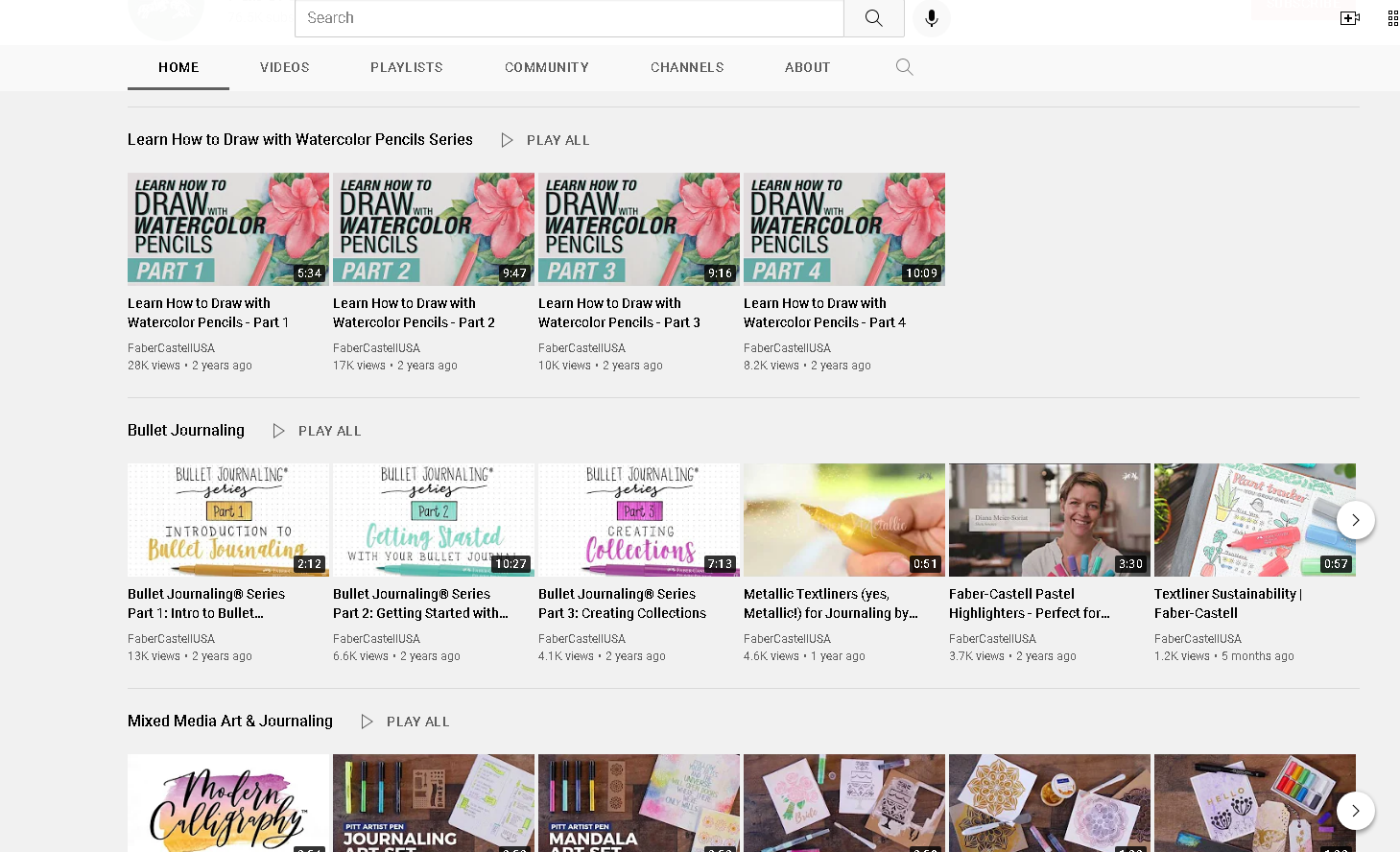Screen dimensions: 1400x852
Task: Open Watercolor Pencils Part 2 thumbnail
Action: [x=434, y=229]
